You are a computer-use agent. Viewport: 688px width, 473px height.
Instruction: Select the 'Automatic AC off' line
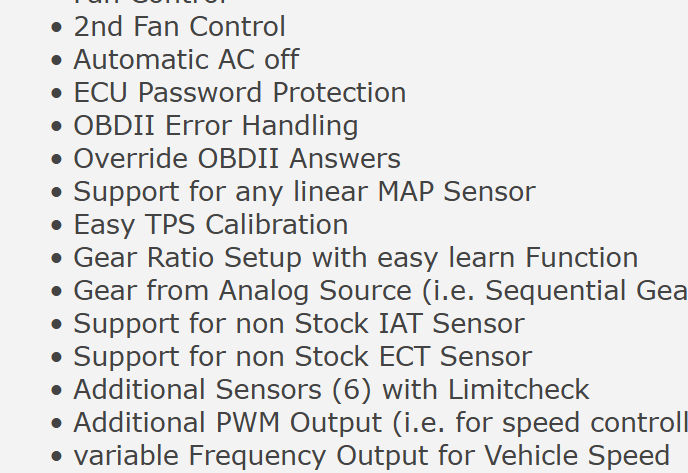[186, 60]
